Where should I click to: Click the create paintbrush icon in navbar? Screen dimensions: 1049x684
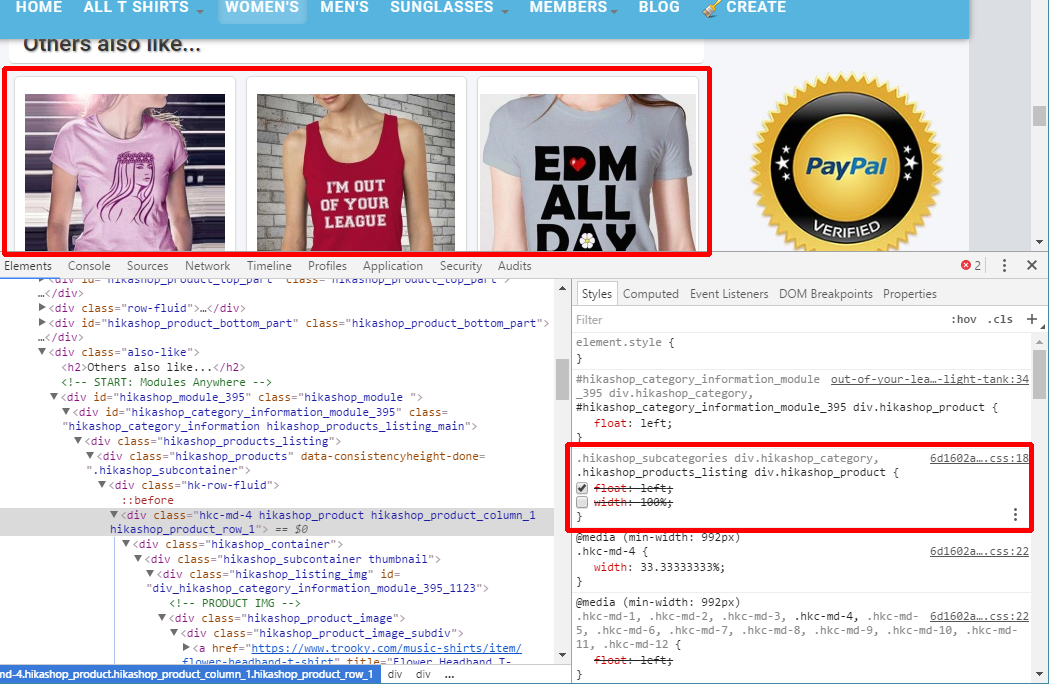click(711, 8)
